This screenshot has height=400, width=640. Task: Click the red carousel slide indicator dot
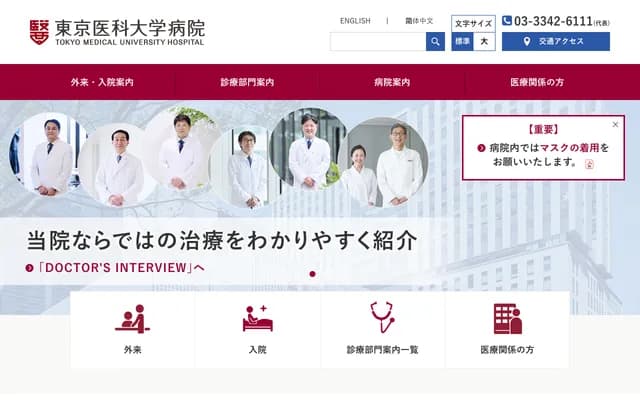[x=313, y=274]
